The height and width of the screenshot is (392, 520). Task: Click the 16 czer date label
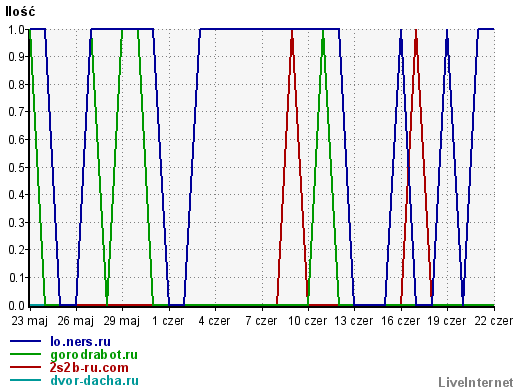point(400,321)
